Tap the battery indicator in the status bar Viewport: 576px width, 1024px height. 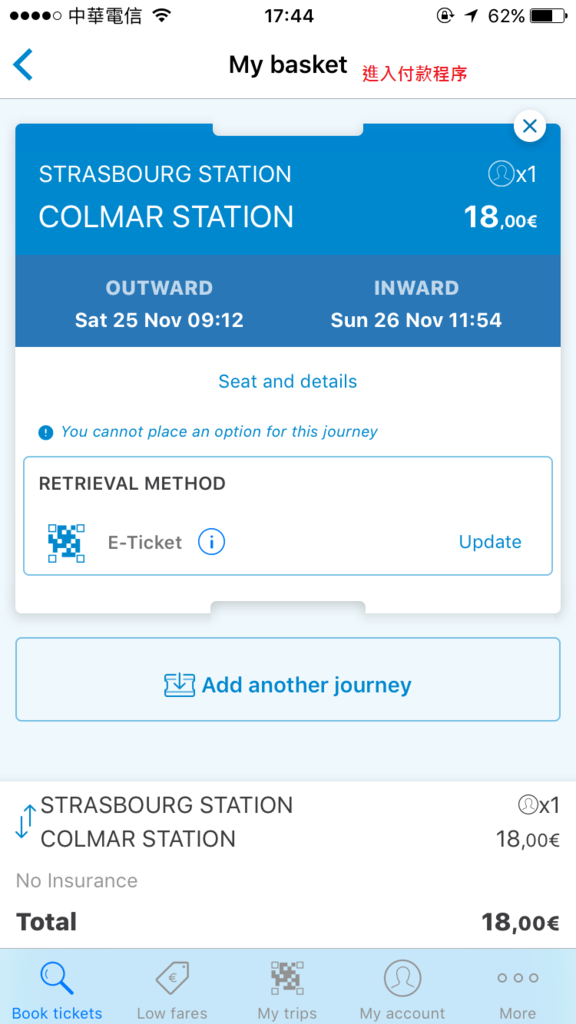coord(549,16)
